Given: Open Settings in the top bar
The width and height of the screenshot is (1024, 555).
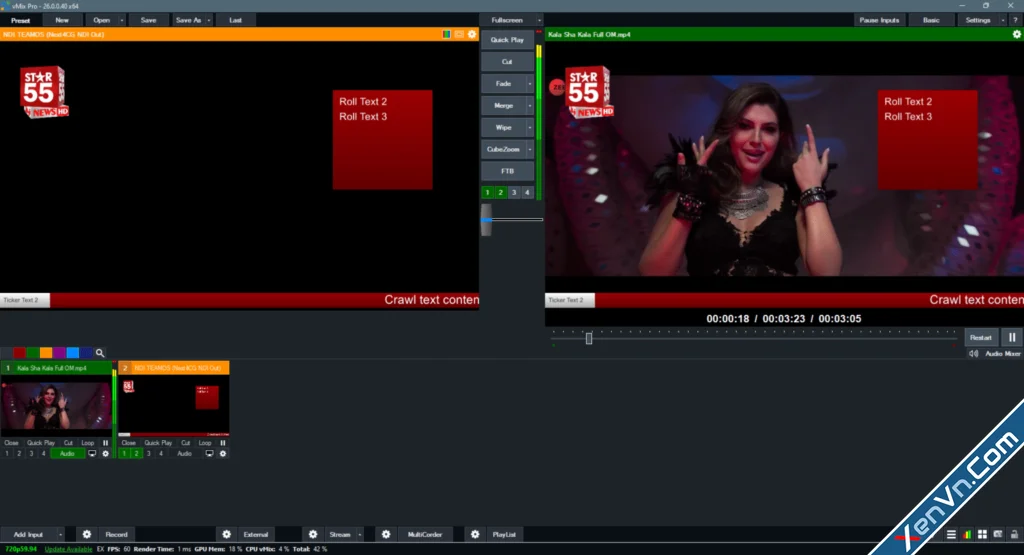Looking at the screenshot, I should click(978, 20).
